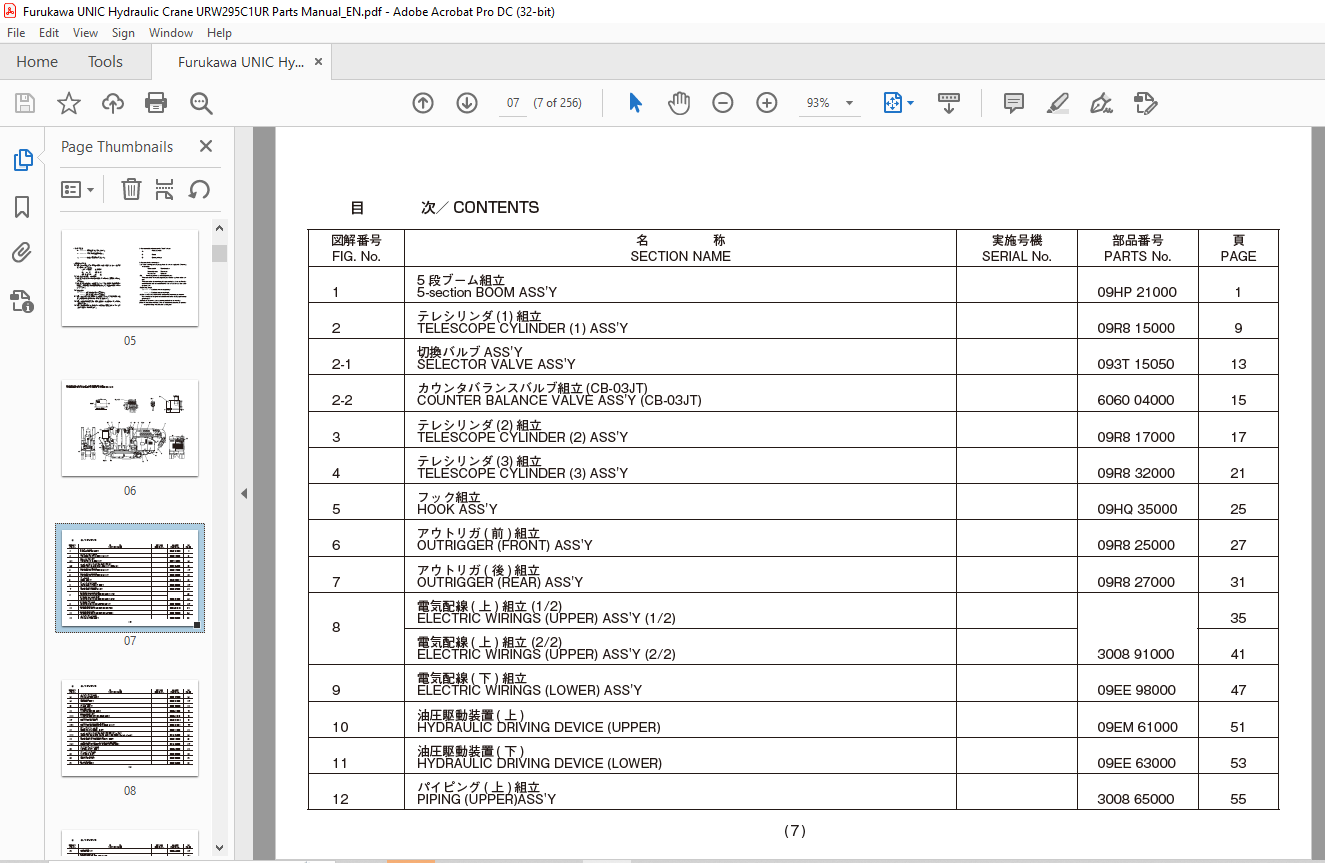Image resolution: width=1325 pixels, height=863 pixels.
Task: Collapse the navigation pane arrow
Action: point(243,493)
